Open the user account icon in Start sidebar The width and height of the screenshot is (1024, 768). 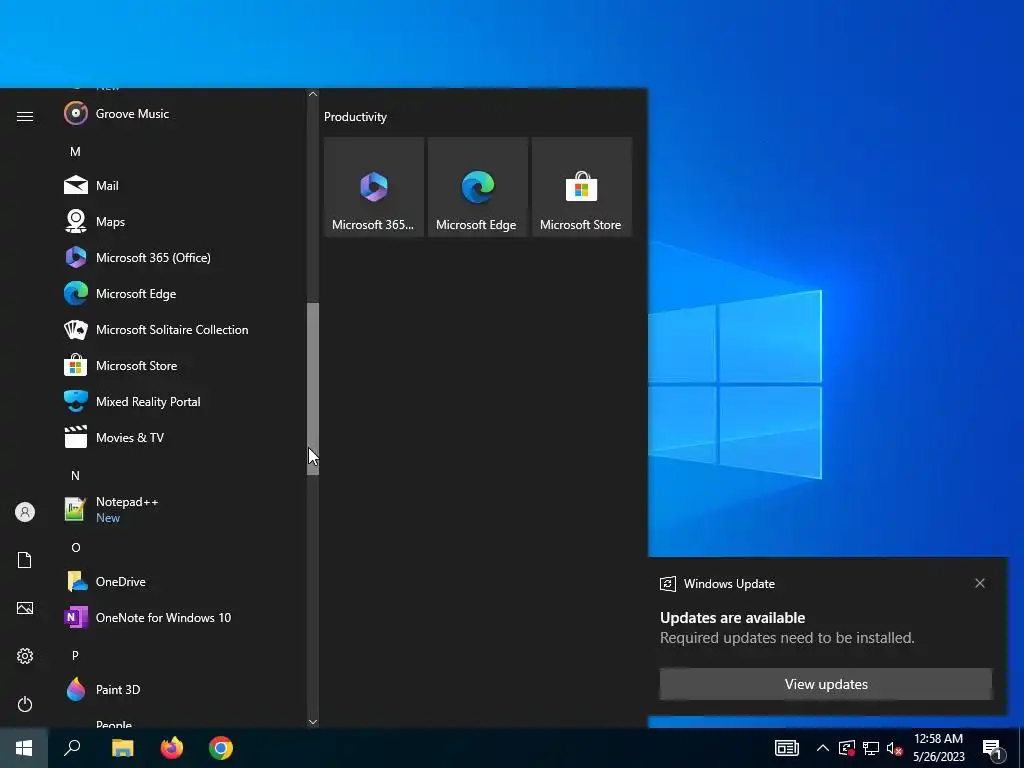[x=25, y=512]
